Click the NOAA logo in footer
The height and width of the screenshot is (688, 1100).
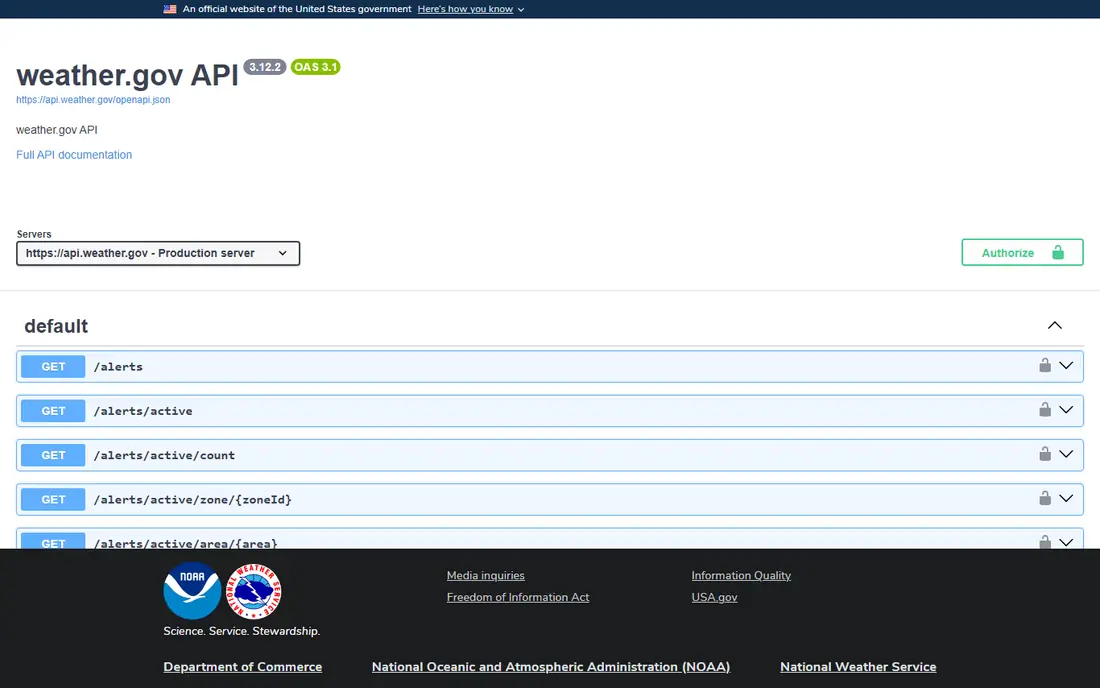(x=192, y=591)
